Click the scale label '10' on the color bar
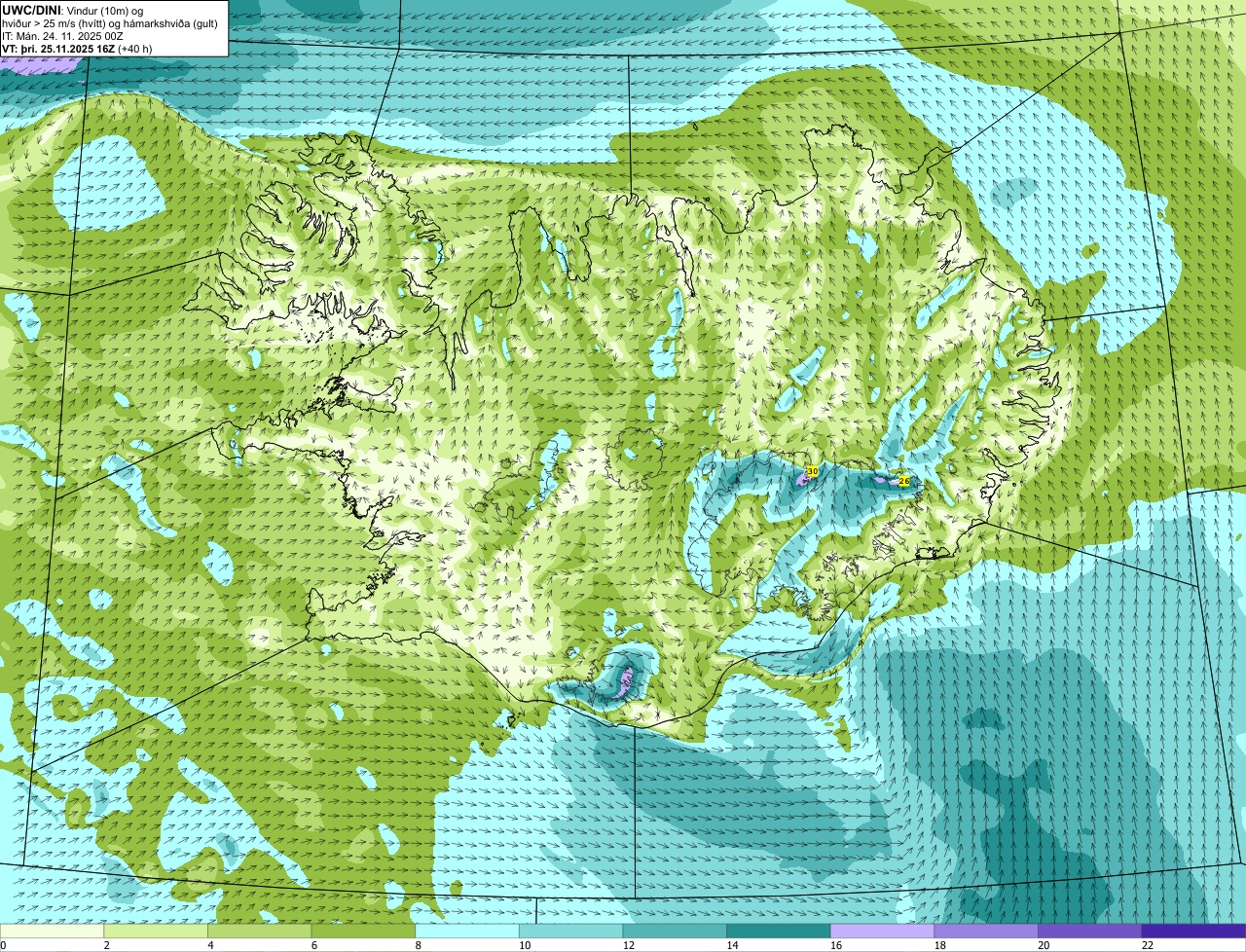Image resolution: width=1246 pixels, height=952 pixels. (524, 945)
